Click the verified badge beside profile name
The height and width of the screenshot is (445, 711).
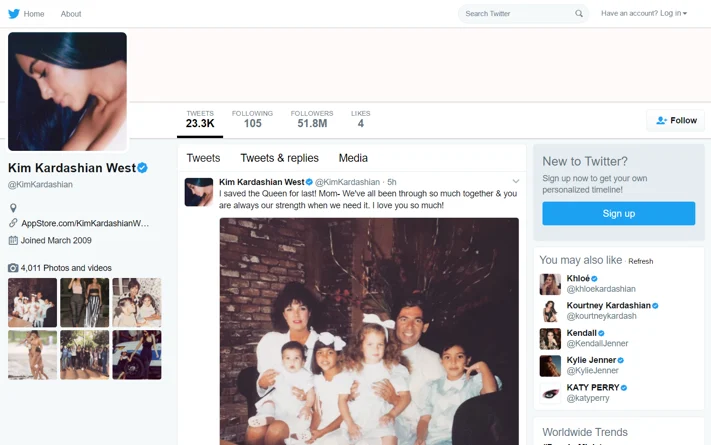click(x=142, y=168)
